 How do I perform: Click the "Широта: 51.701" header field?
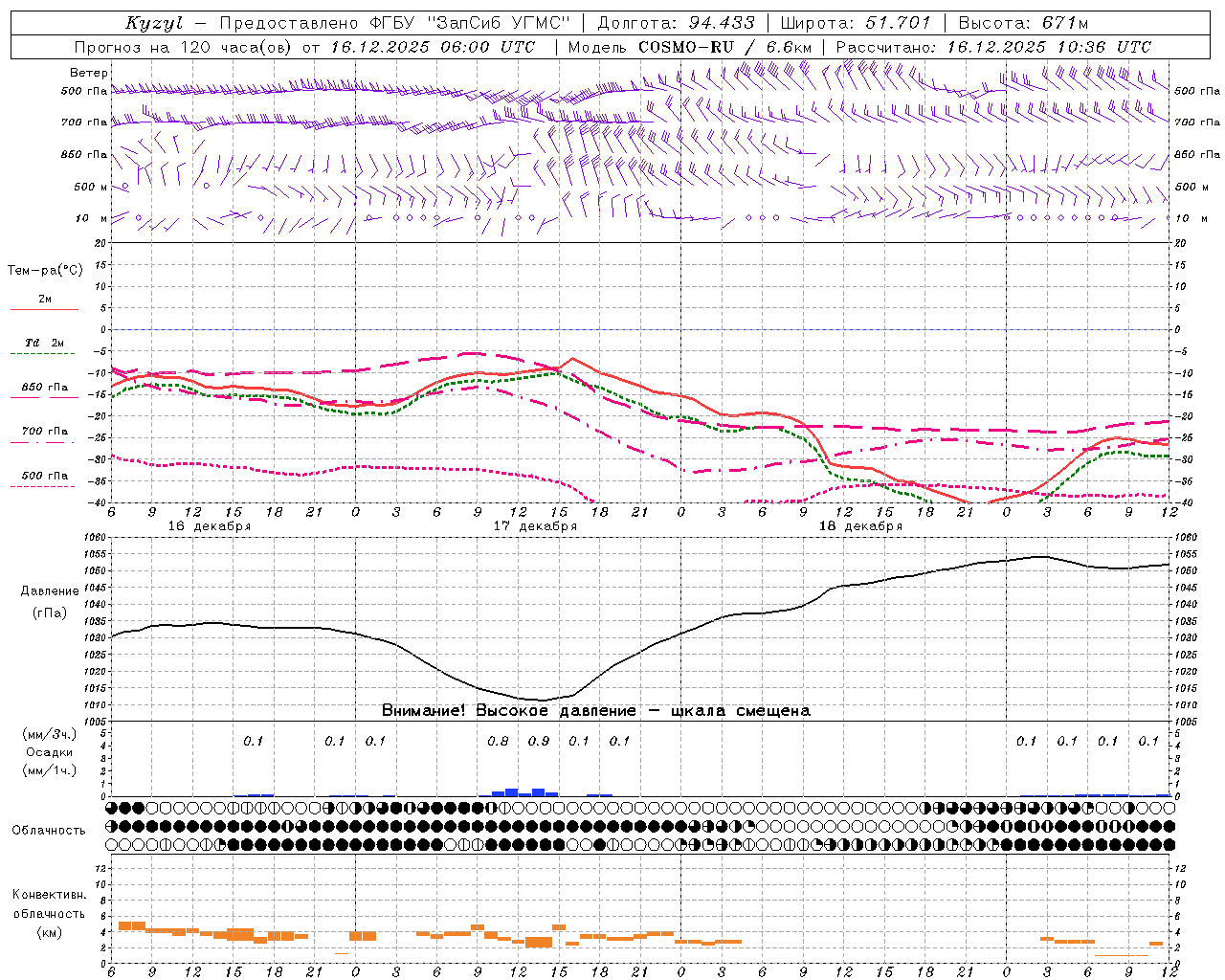pos(856,23)
